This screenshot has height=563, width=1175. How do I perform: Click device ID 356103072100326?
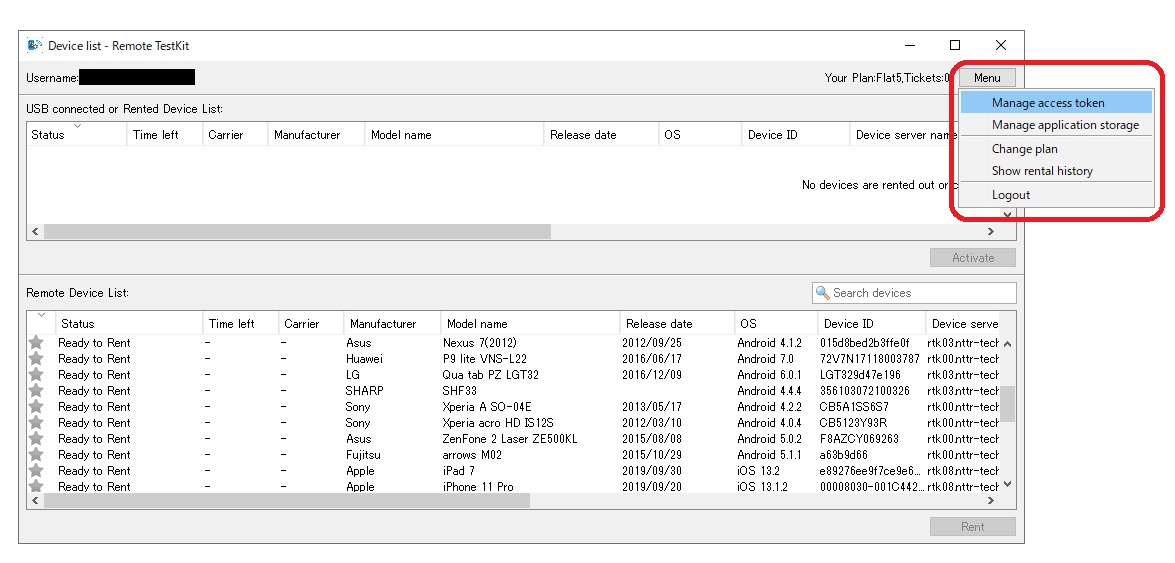(x=865, y=391)
